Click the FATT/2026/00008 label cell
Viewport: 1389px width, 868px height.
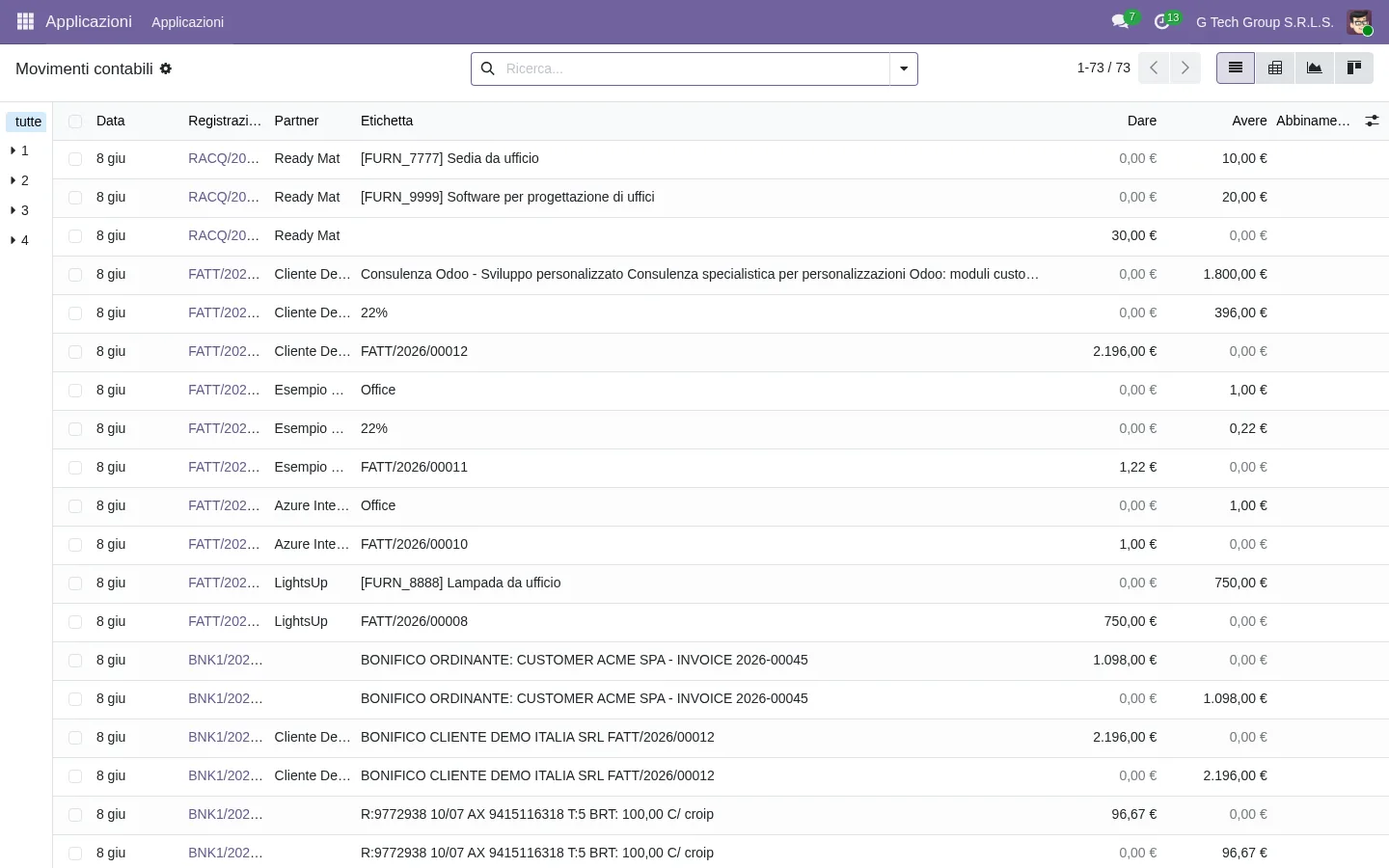click(414, 621)
